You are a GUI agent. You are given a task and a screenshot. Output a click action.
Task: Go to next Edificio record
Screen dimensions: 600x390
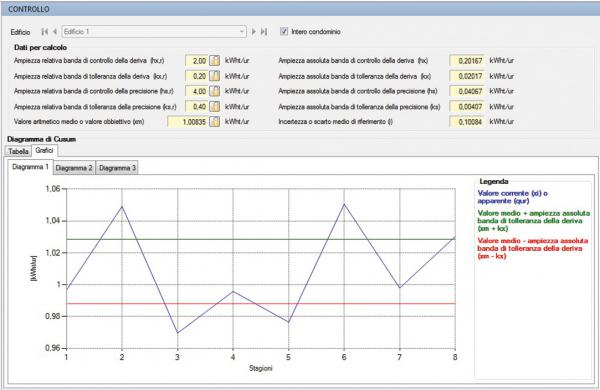point(253,32)
